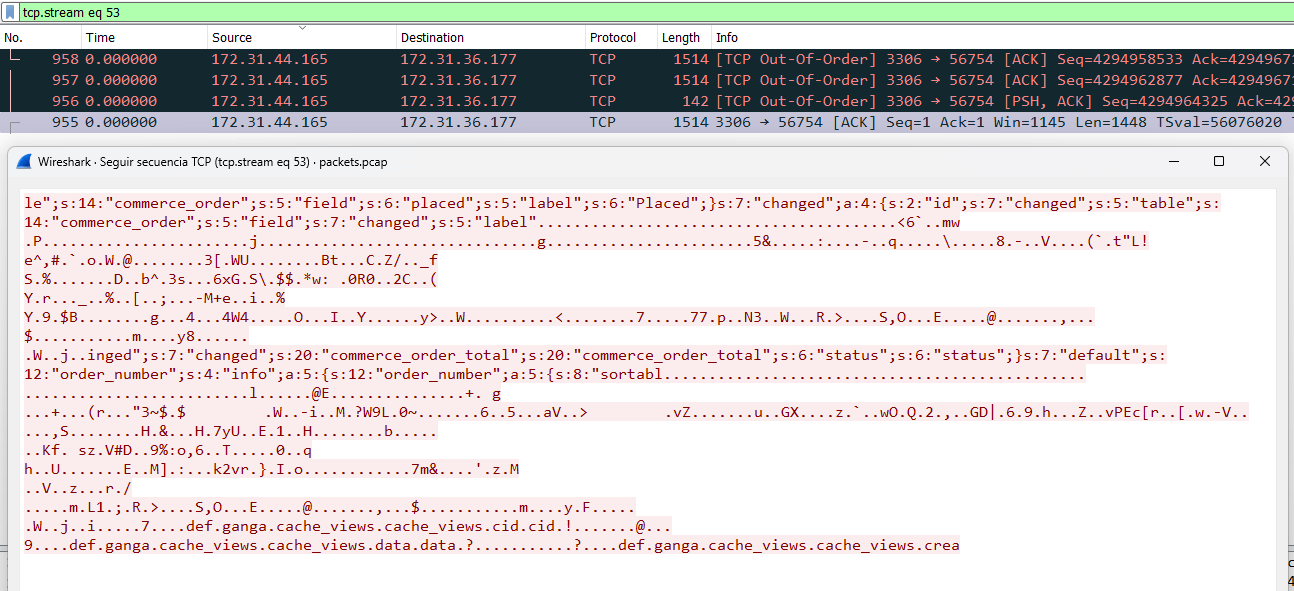The height and width of the screenshot is (591, 1294).
Task: Click the Wireshark fin icon in dialog title
Action: pos(25,161)
